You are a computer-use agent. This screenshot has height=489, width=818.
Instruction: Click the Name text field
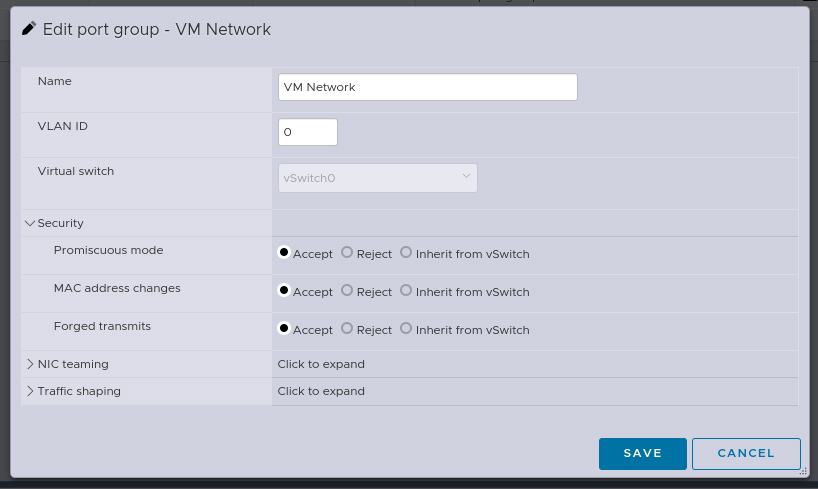tap(428, 87)
